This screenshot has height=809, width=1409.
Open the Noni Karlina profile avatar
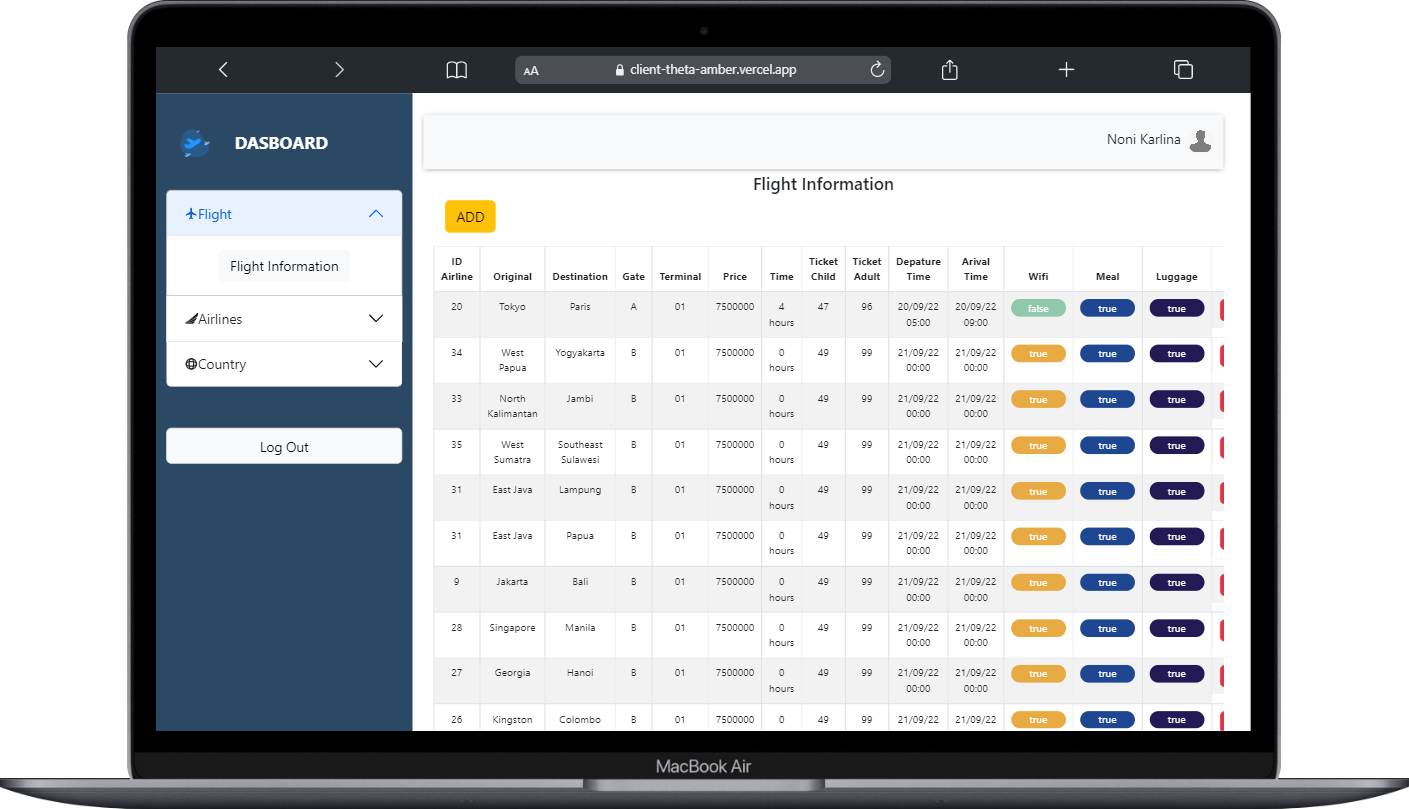pyautogui.click(x=1199, y=140)
